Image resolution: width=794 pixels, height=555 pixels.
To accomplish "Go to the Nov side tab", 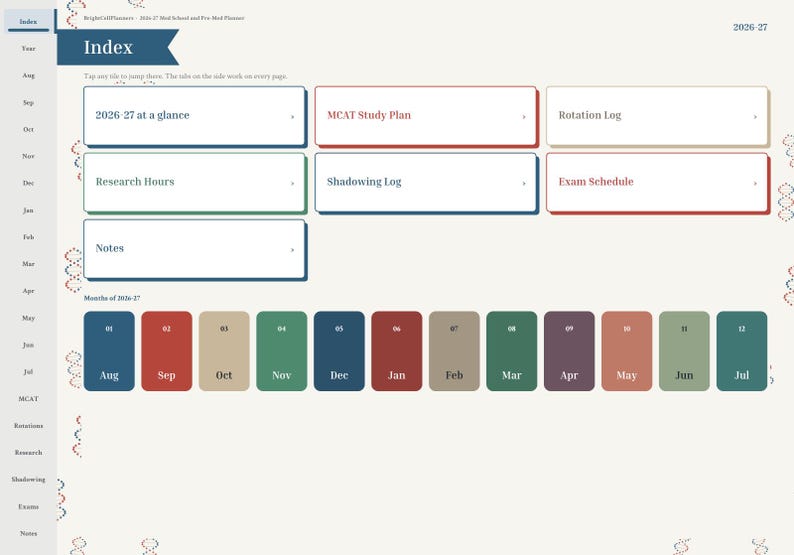I will click(x=28, y=156).
